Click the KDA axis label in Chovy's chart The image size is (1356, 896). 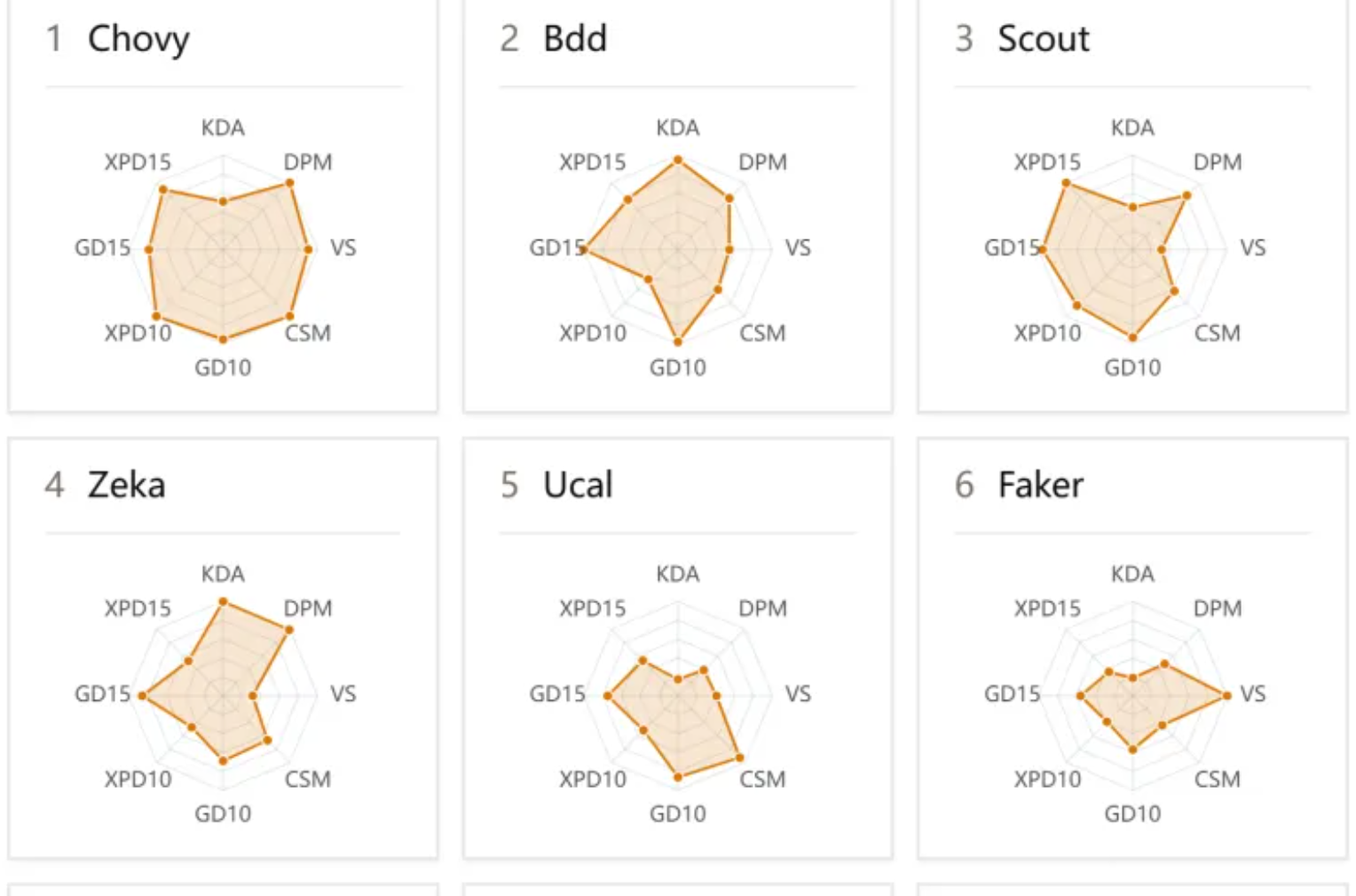point(223,128)
